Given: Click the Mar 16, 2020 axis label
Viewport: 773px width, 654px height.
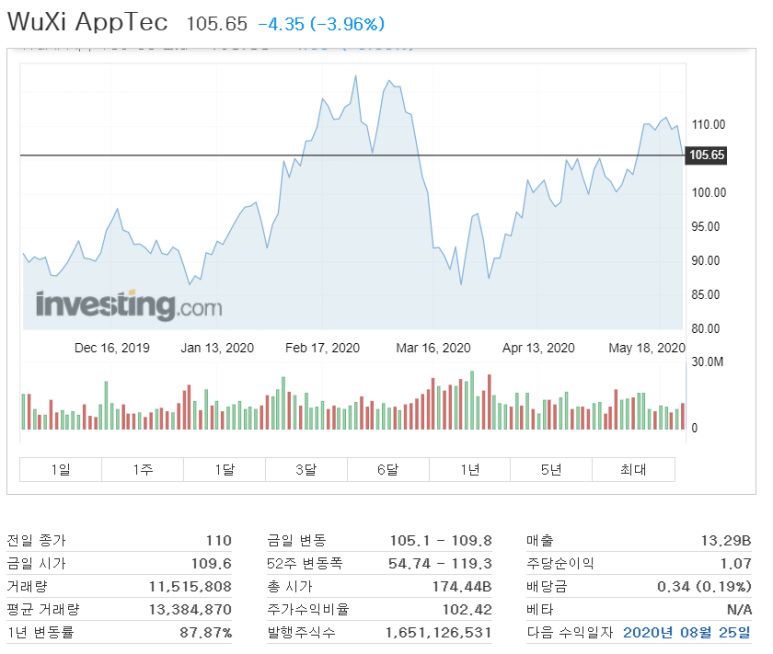Looking at the screenshot, I should point(433,348).
